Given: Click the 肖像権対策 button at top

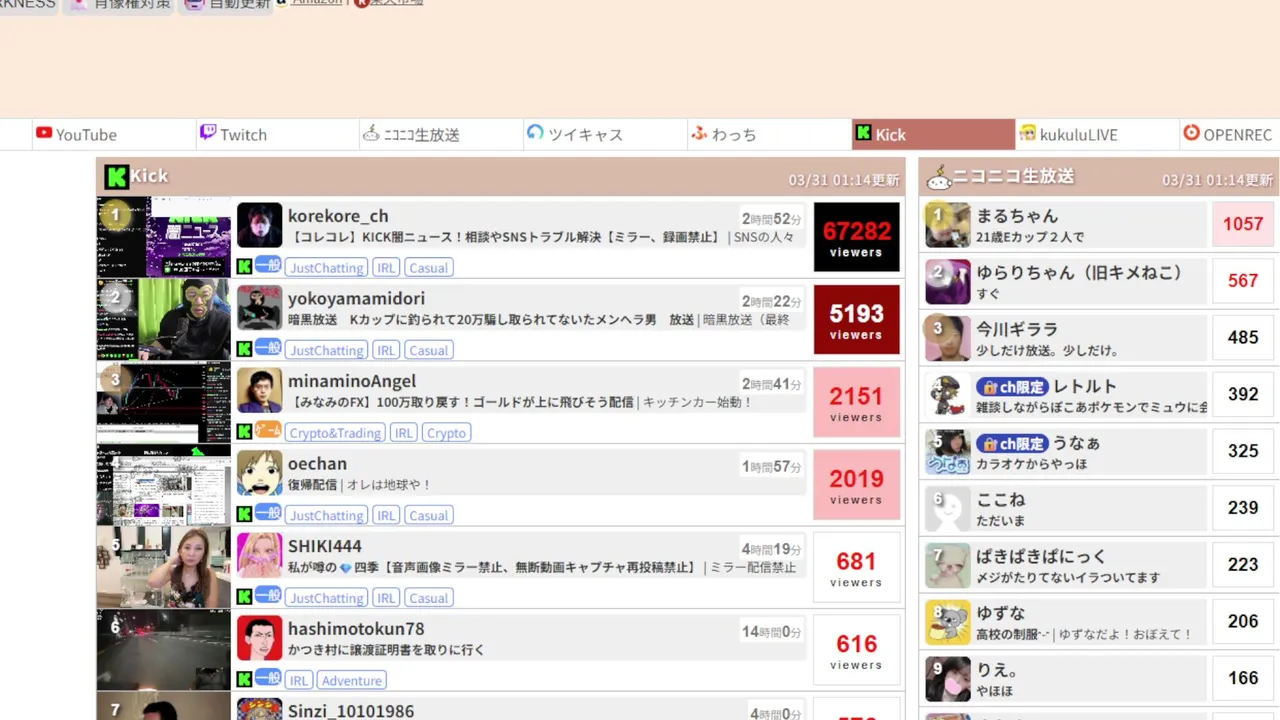Looking at the screenshot, I should (120, 5).
